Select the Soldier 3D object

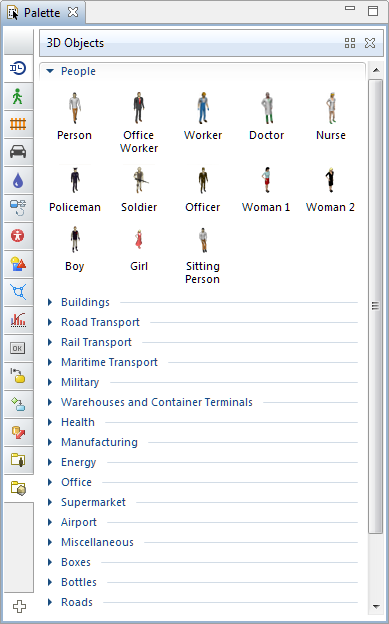(x=139, y=189)
